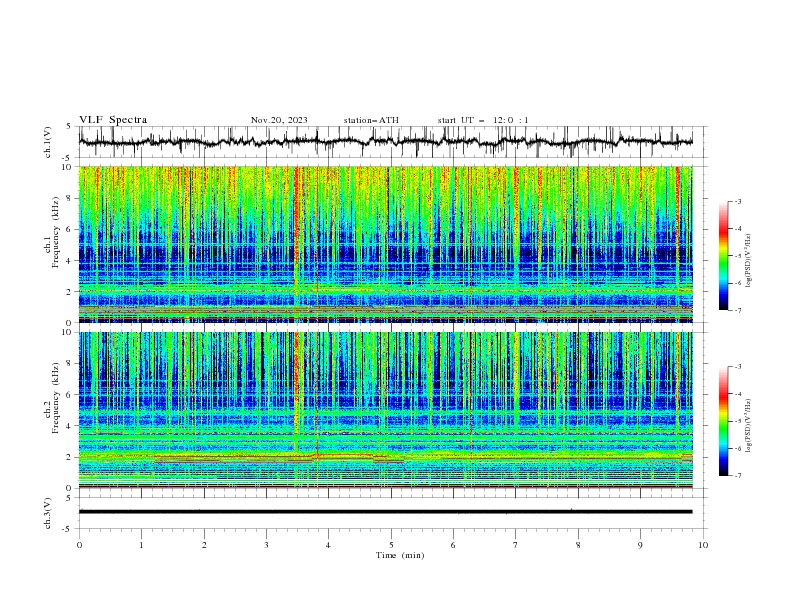The image size is (792, 612).
Task: Click the 'VLF Spectra' title text
Action: (x=113, y=120)
